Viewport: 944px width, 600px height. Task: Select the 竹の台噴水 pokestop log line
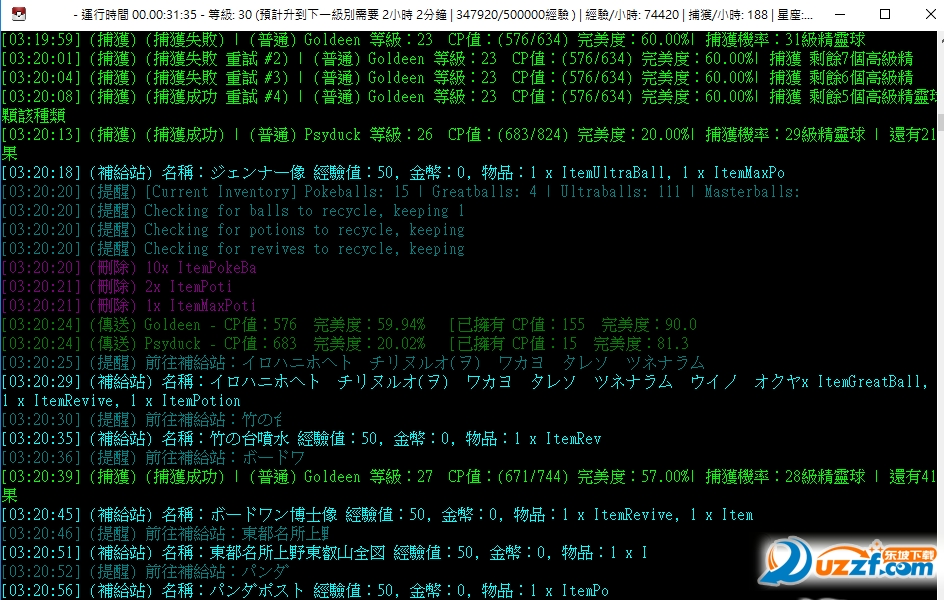pos(301,439)
